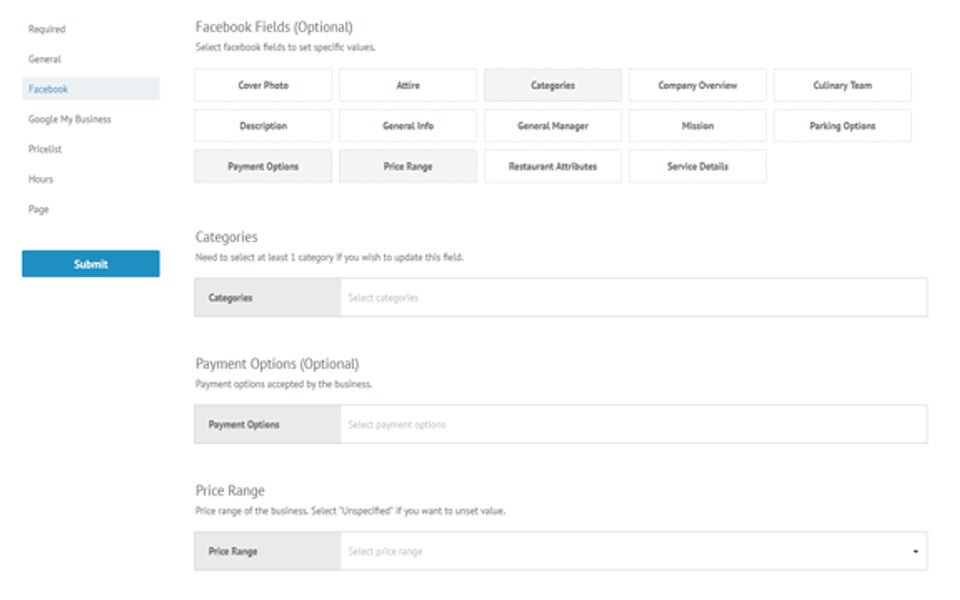960x600 pixels.
Task: Open the Pricelist section
Action: pyautogui.click(x=46, y=149)
